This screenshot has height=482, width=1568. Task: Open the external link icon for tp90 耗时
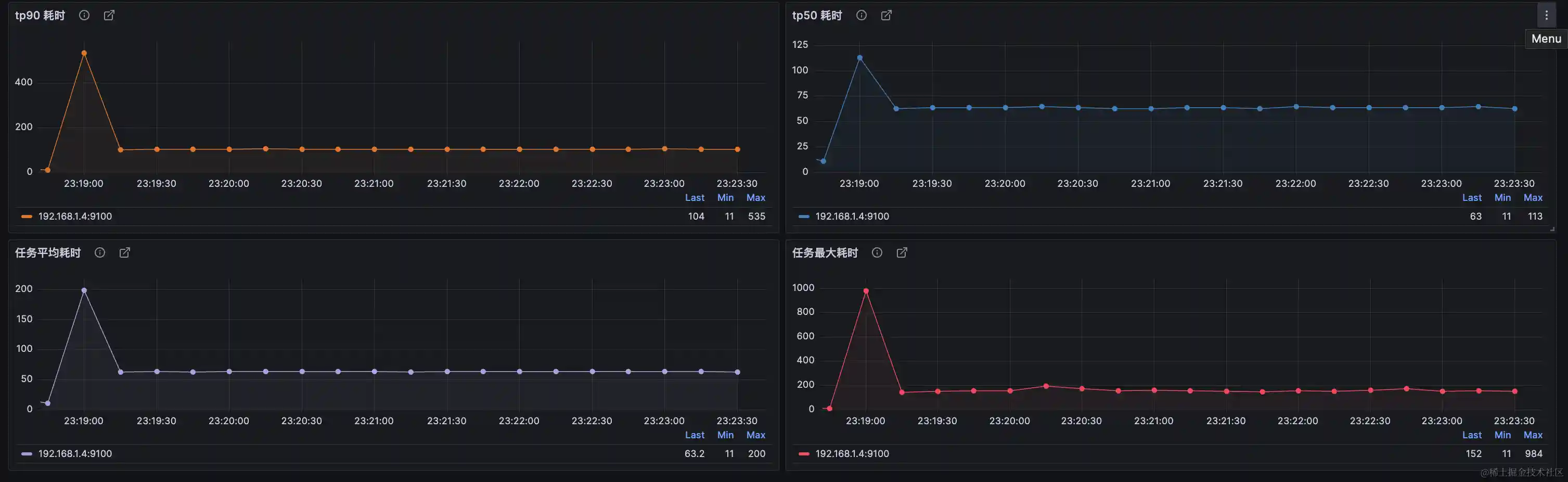coord(109,15)
